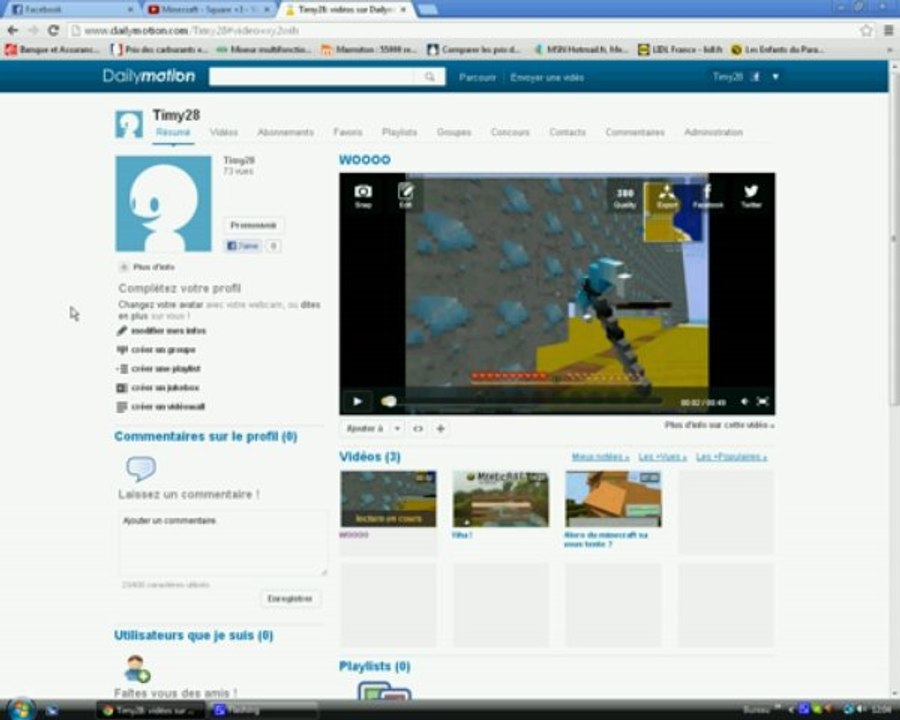Viewport: 900px width, 720px height.
Task: Open the Favoris tab
Action: coord(348,132)
